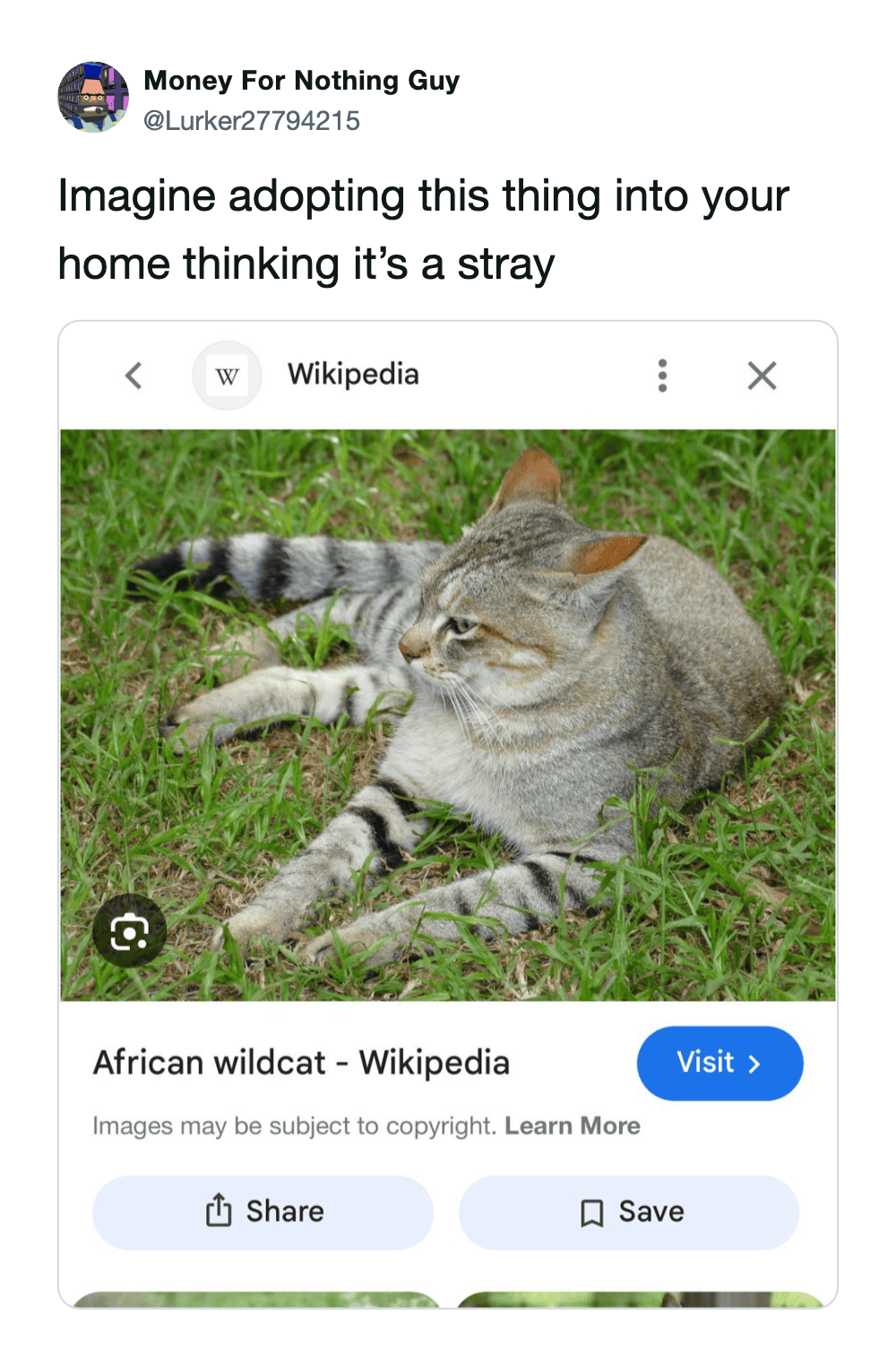
Task: Click the Share button
Action: (x=263, y=1212)
